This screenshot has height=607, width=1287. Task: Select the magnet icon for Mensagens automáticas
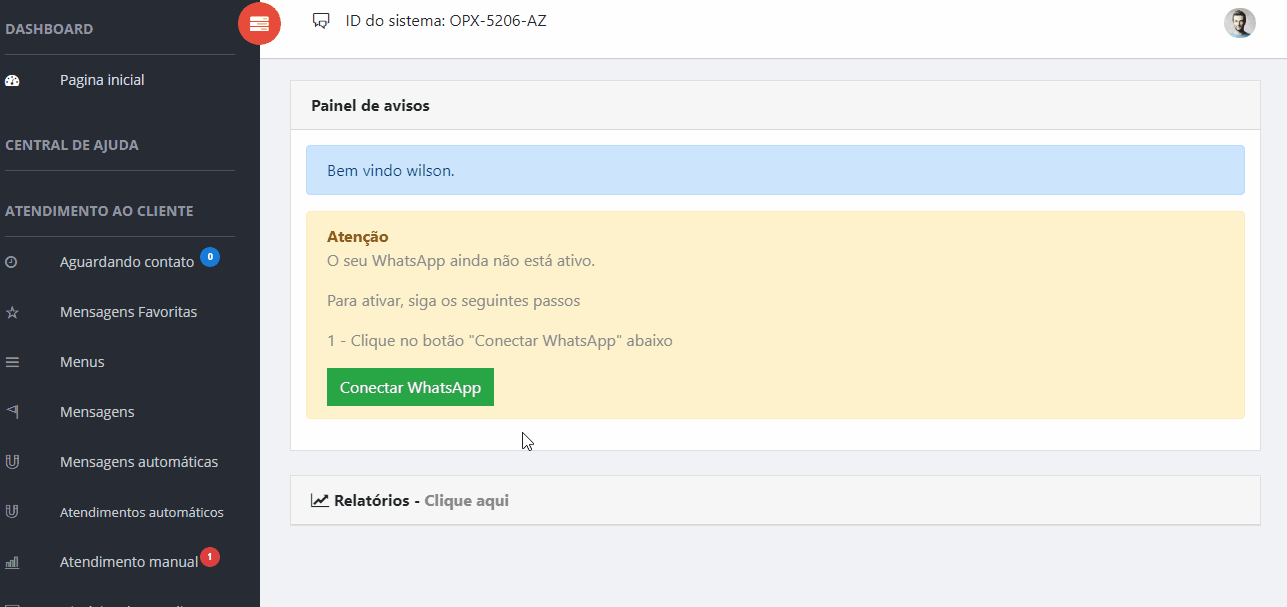pyautogui.click(x=13, y=462)
